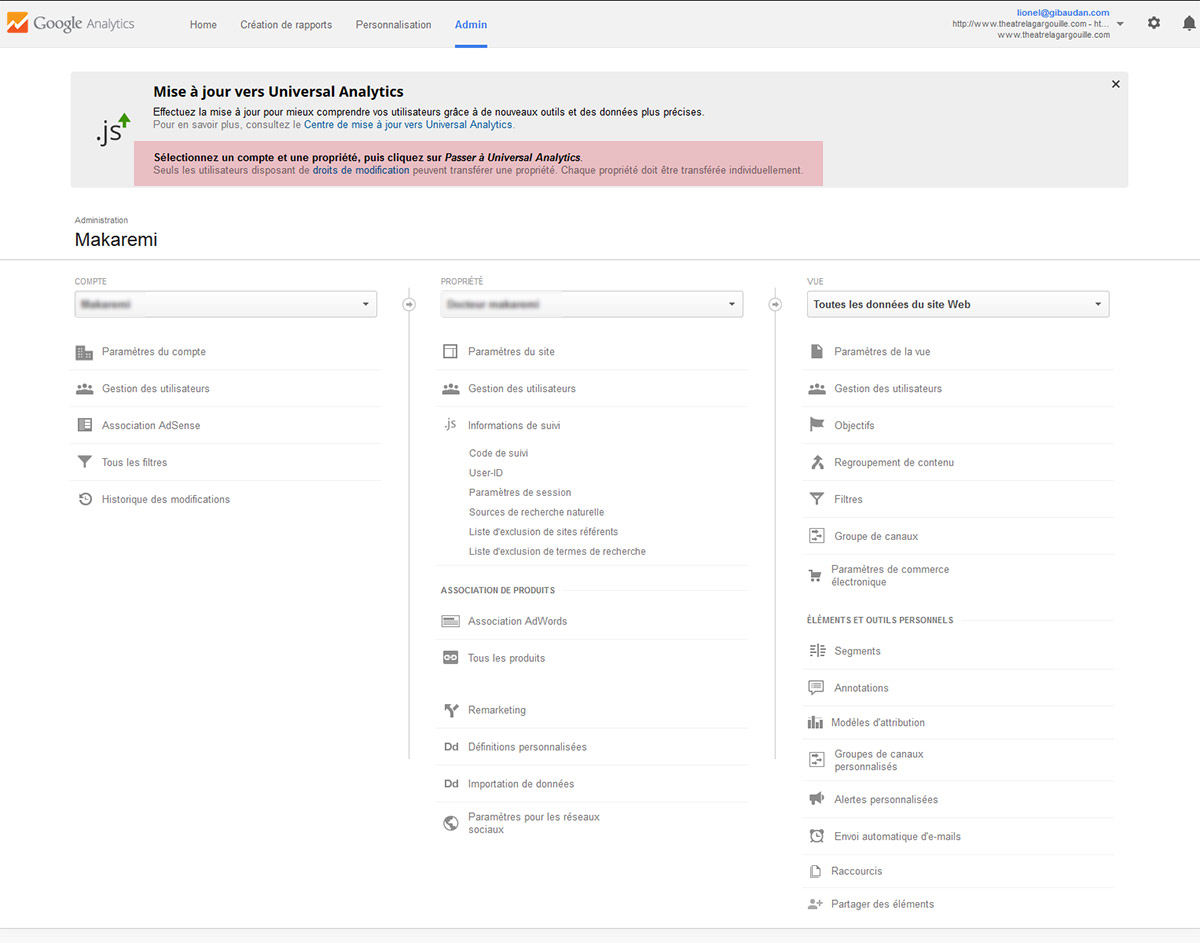Close the Universal Analytics upgrade banner
This screenshot has height=943, width=1200.
(x=1116, y=84)
